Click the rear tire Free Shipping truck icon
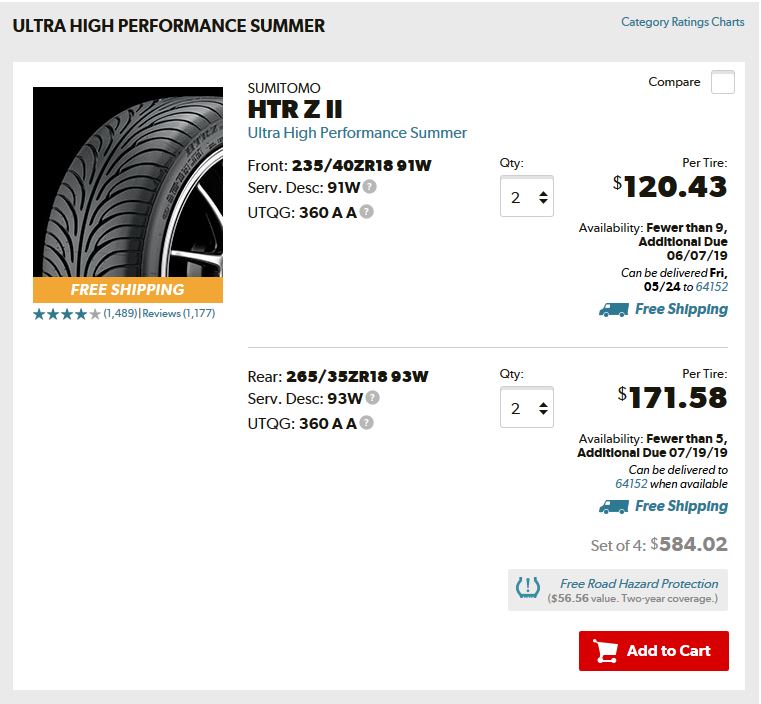Screen dimensions: 761x704 [614, 507]
